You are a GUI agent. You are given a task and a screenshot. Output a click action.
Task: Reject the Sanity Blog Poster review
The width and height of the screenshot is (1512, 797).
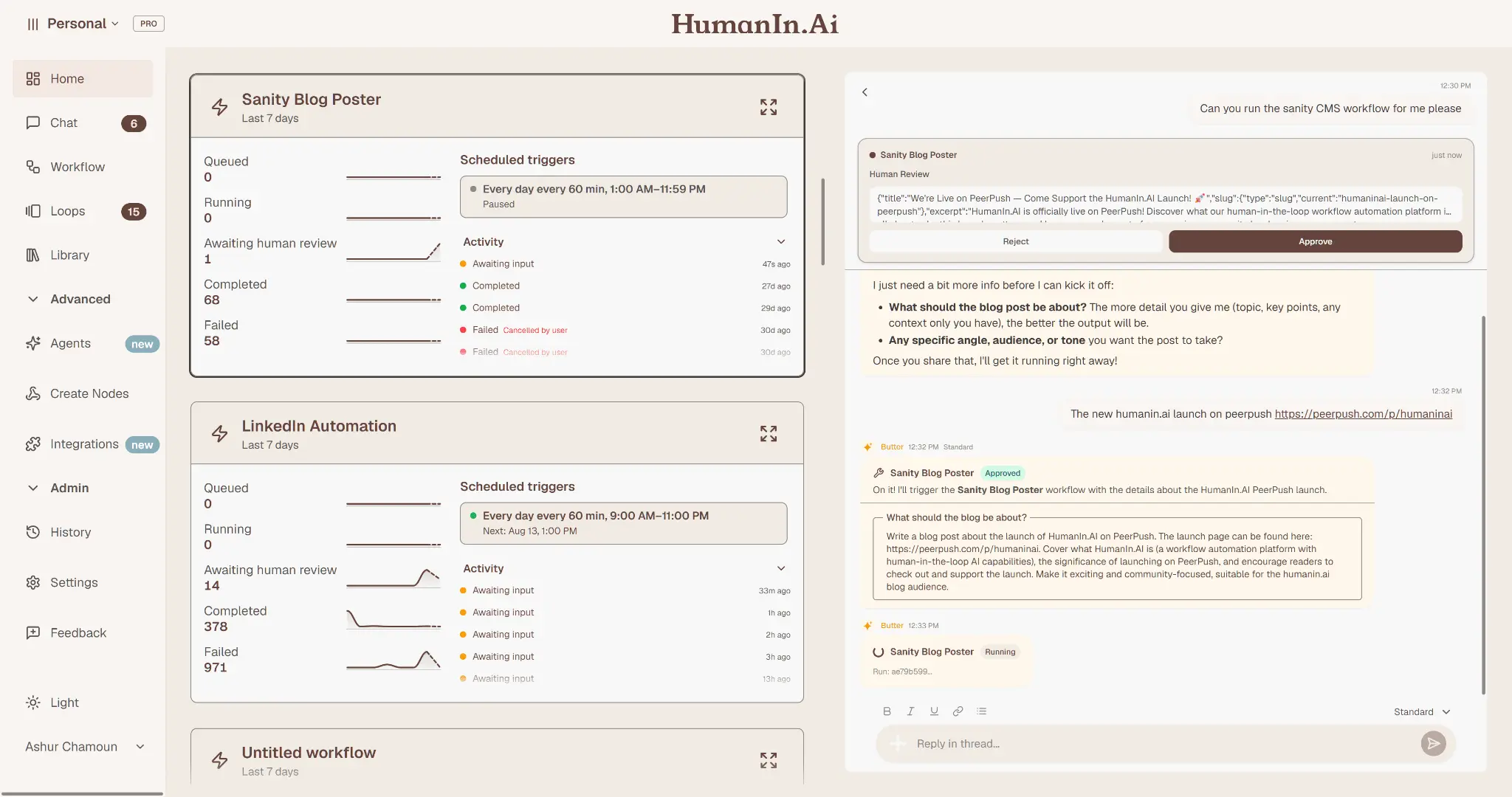coord(1015,241)
